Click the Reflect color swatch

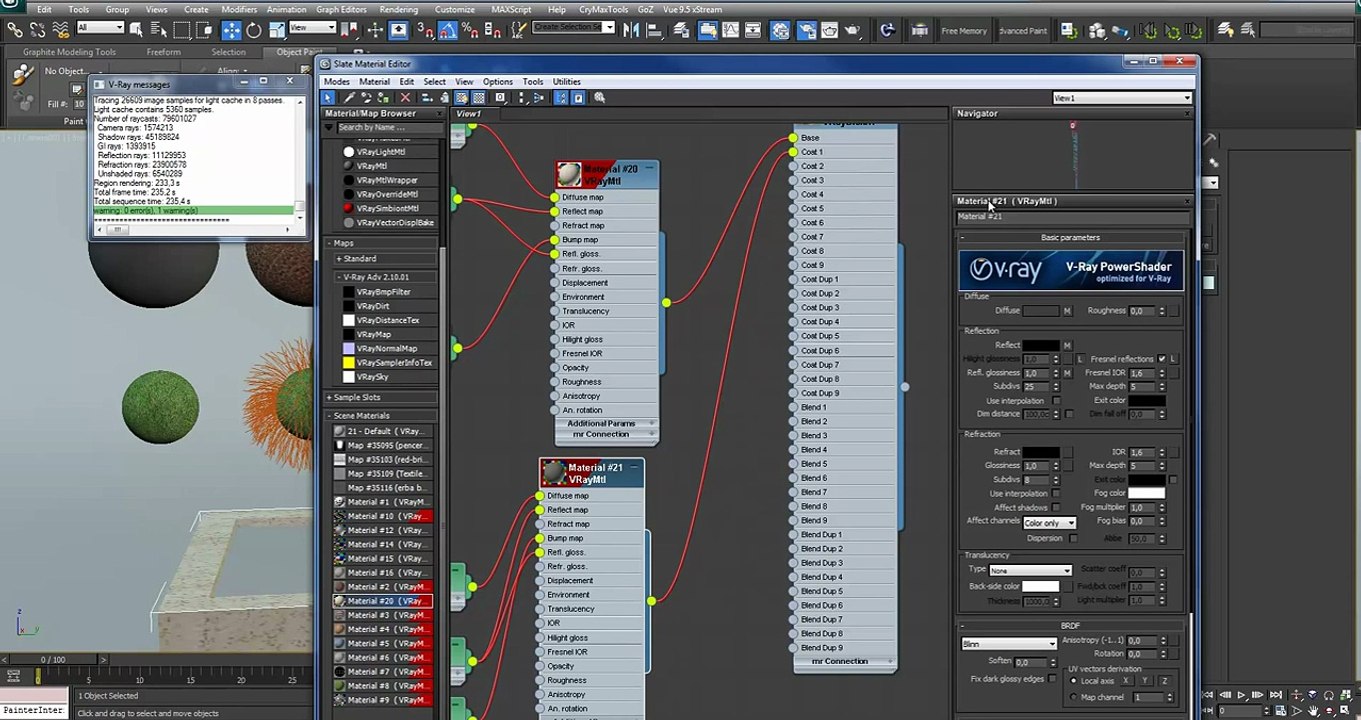1041,345
